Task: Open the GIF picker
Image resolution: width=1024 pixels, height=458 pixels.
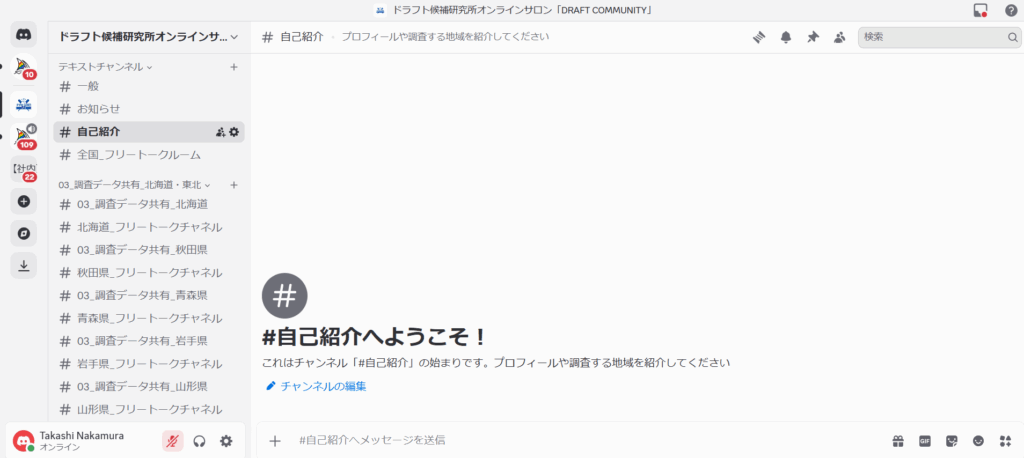Action: click(925, 440)
